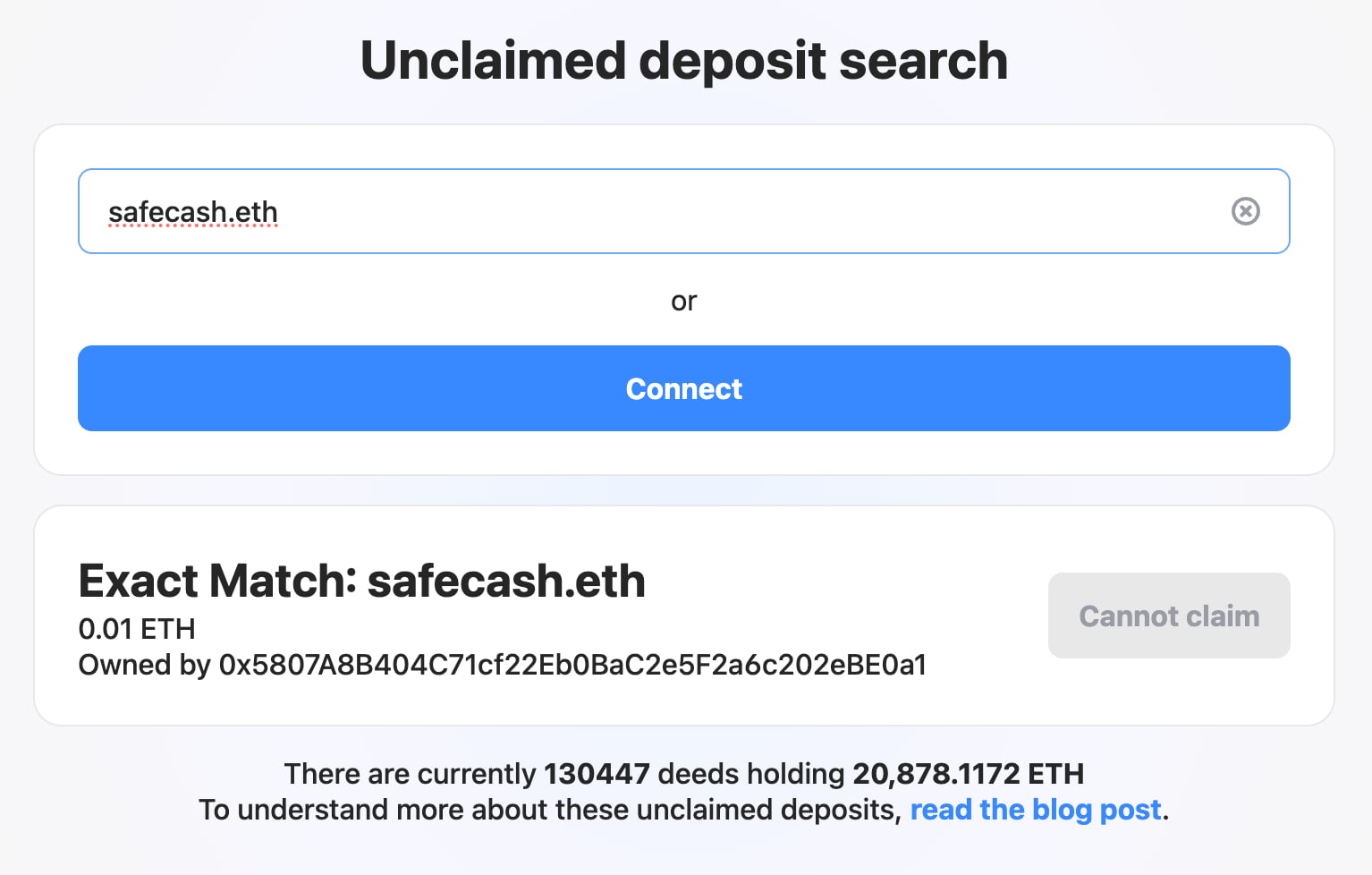Clear the search field with the X icon
Image resolution: width=1372 pixels, height=875 pixels.
pyautogui.click(x=1245, y=211)
